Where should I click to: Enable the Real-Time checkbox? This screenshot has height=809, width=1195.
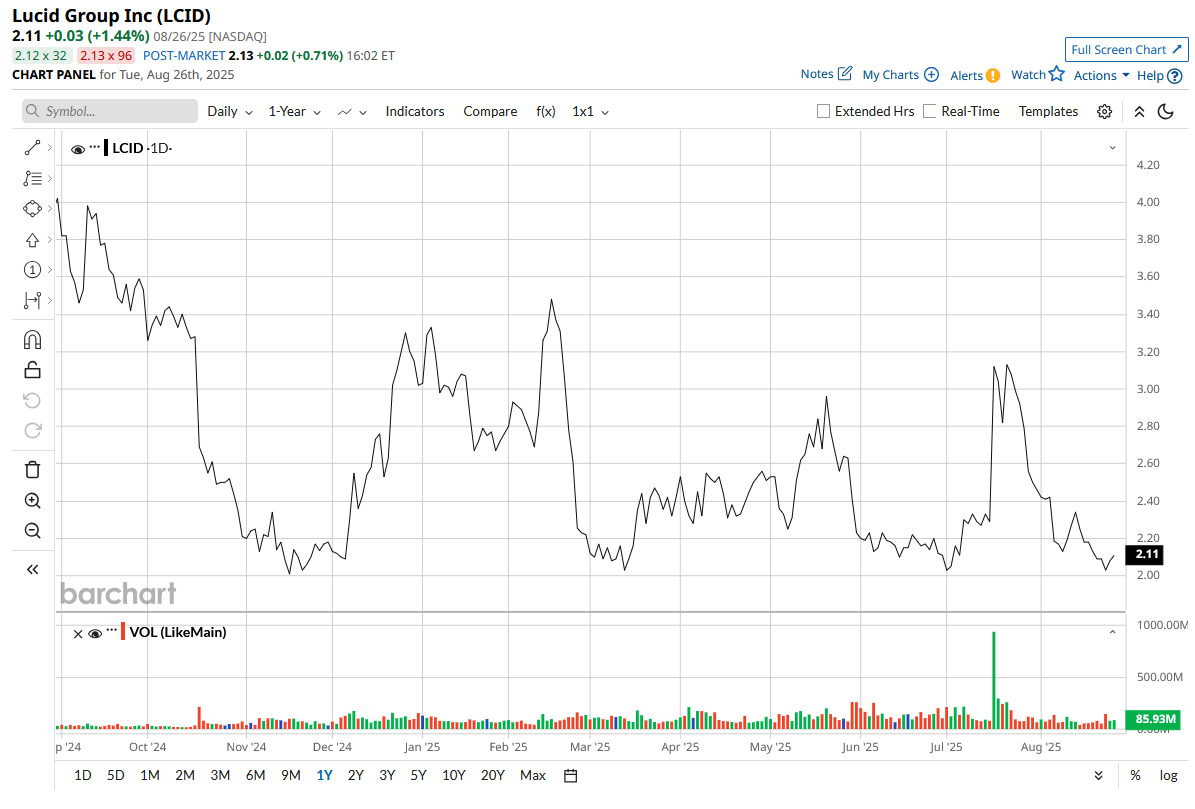pyautogui.click(x=929, y=111)
